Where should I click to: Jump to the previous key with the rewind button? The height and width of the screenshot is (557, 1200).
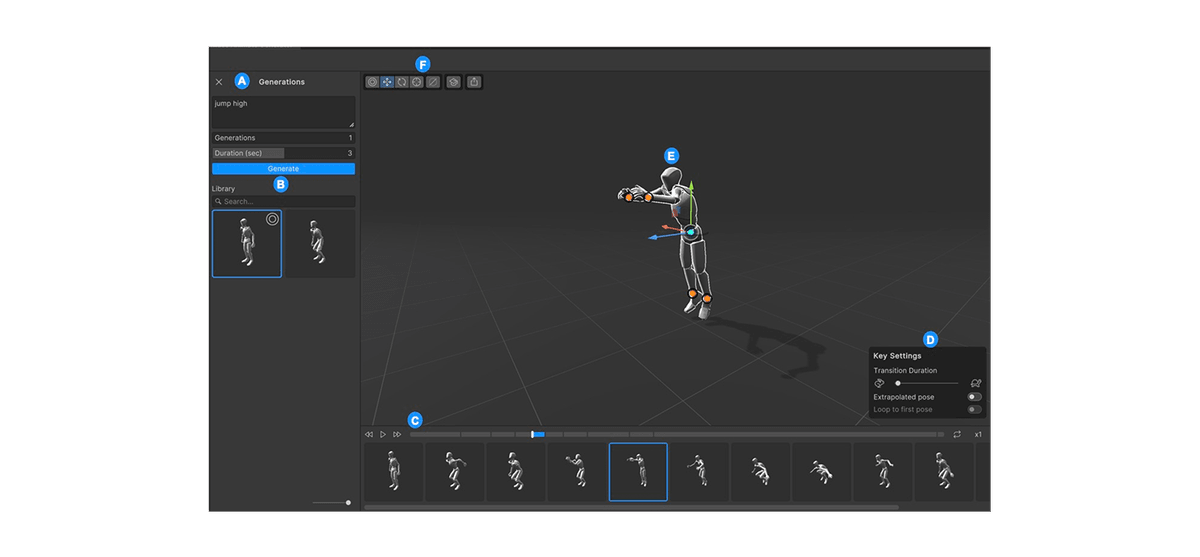pyautogui.click(x=369, y=435)
